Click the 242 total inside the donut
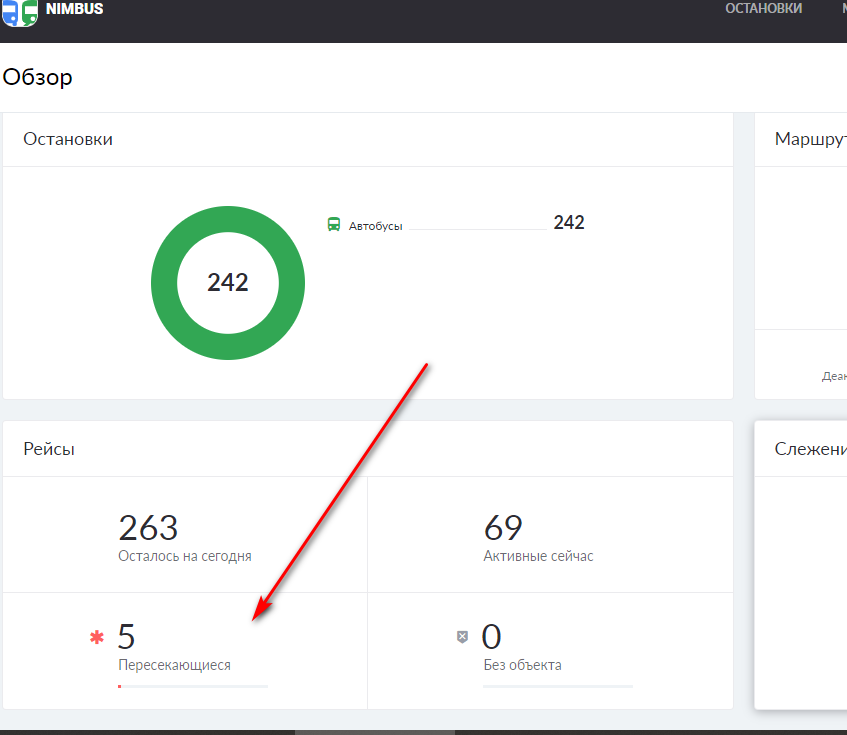847x735 pixels. coord(228,283)
